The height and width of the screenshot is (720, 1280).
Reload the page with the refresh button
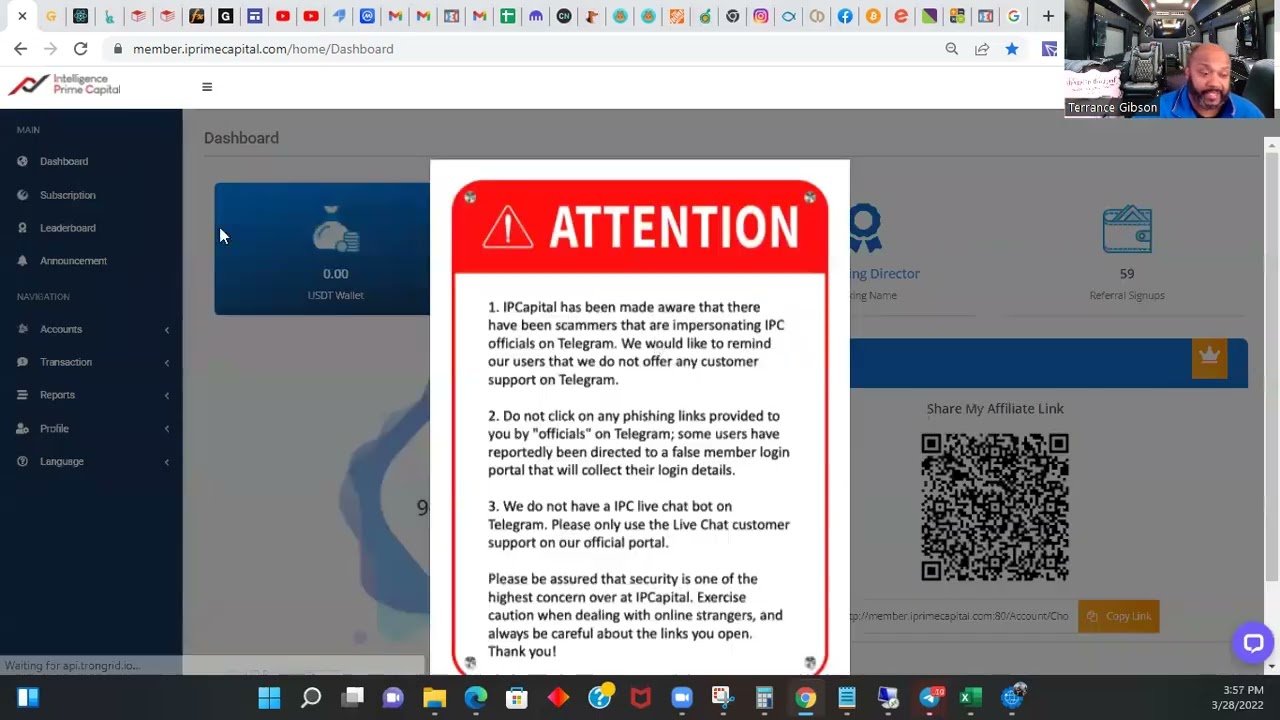[80, 49]
